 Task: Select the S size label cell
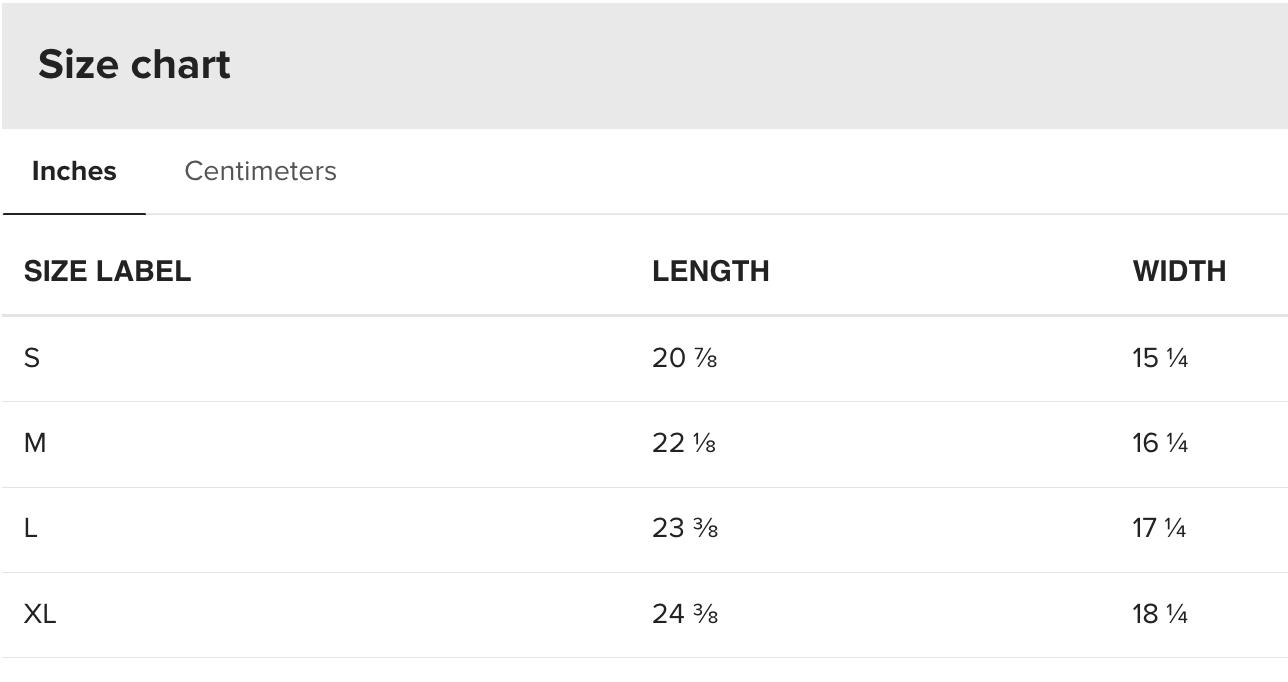(32, 358)
